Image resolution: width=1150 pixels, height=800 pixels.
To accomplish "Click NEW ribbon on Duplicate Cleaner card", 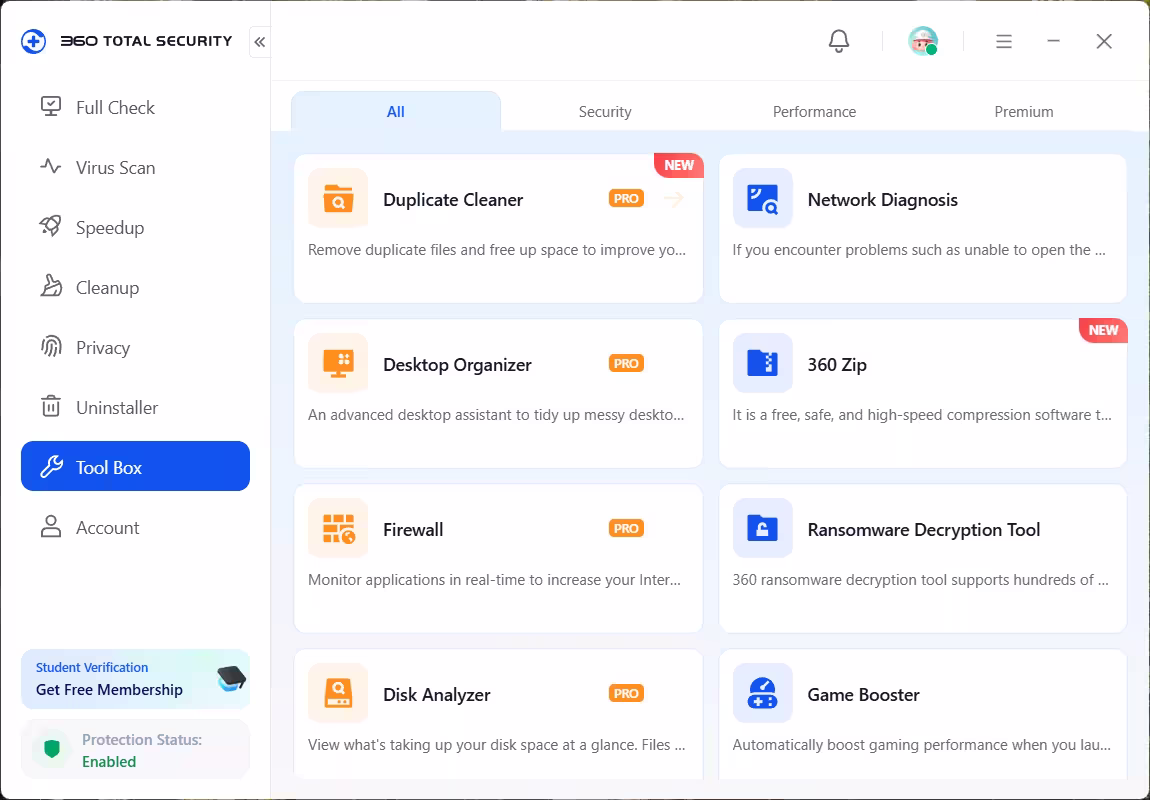I will pyautogui.click(x=680, y=165).
